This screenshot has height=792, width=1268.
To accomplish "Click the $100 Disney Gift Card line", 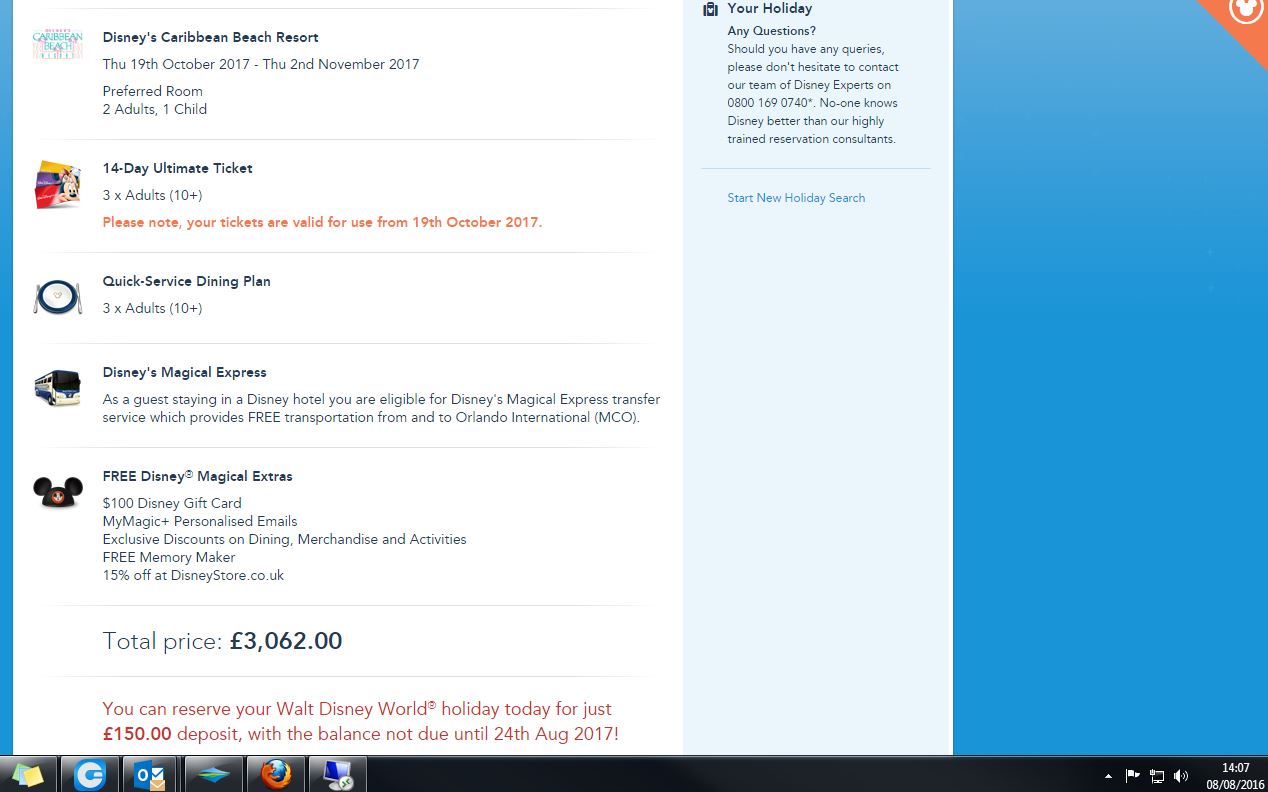I will (172, 503).
